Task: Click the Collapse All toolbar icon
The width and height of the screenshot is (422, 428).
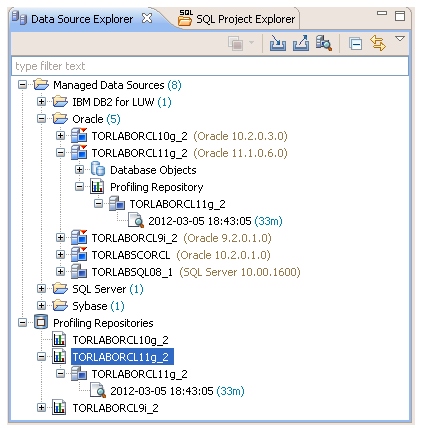Action: [x=355, y=44]
